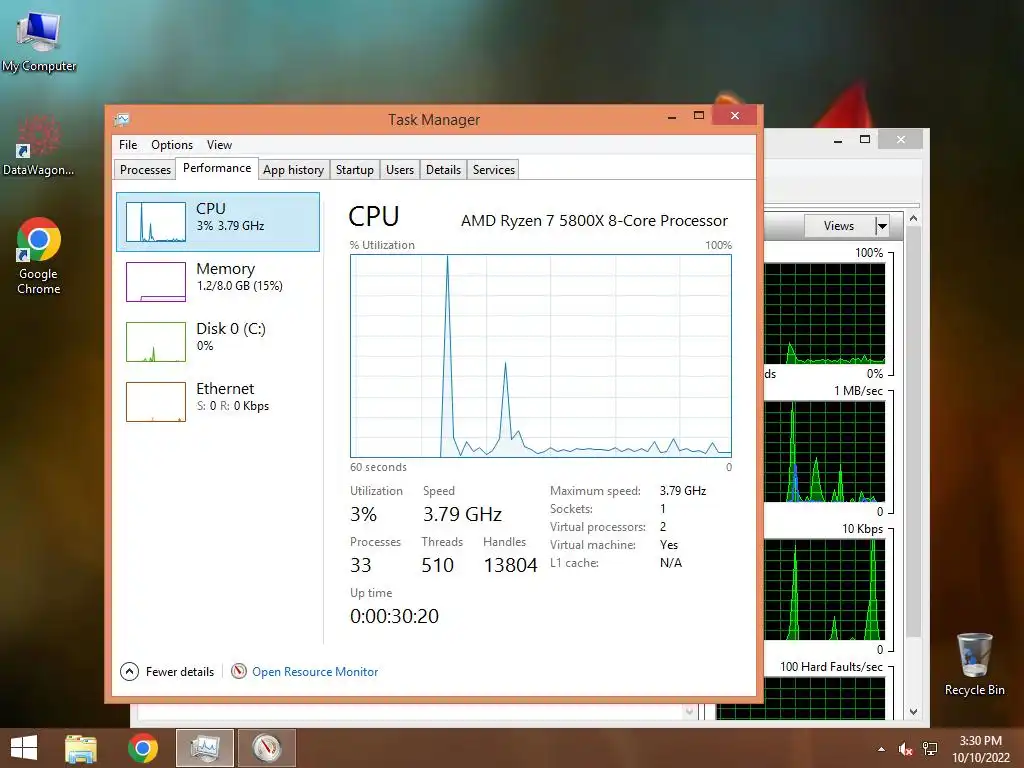Open Views dropdown arrow in Resource Monitor
The height and width of the screenshot is (768, 1024).
882,226
